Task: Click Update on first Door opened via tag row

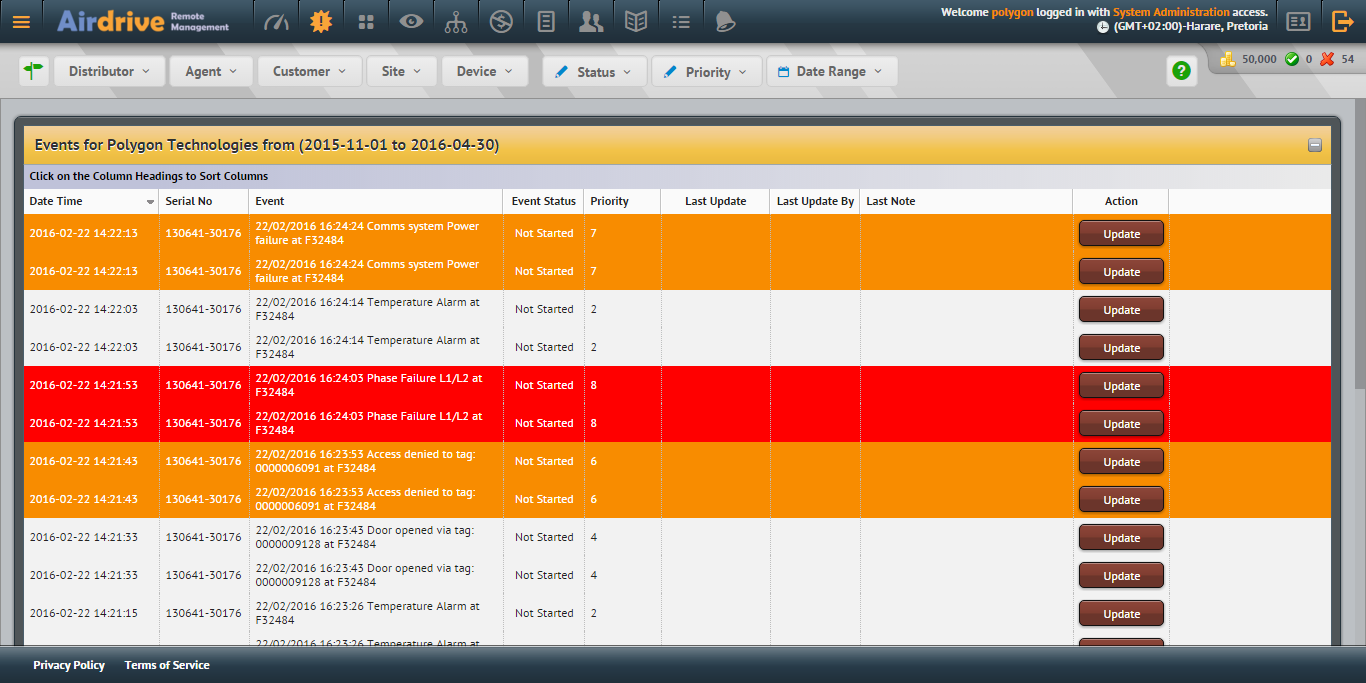Action: click(x=1121, y=537)
